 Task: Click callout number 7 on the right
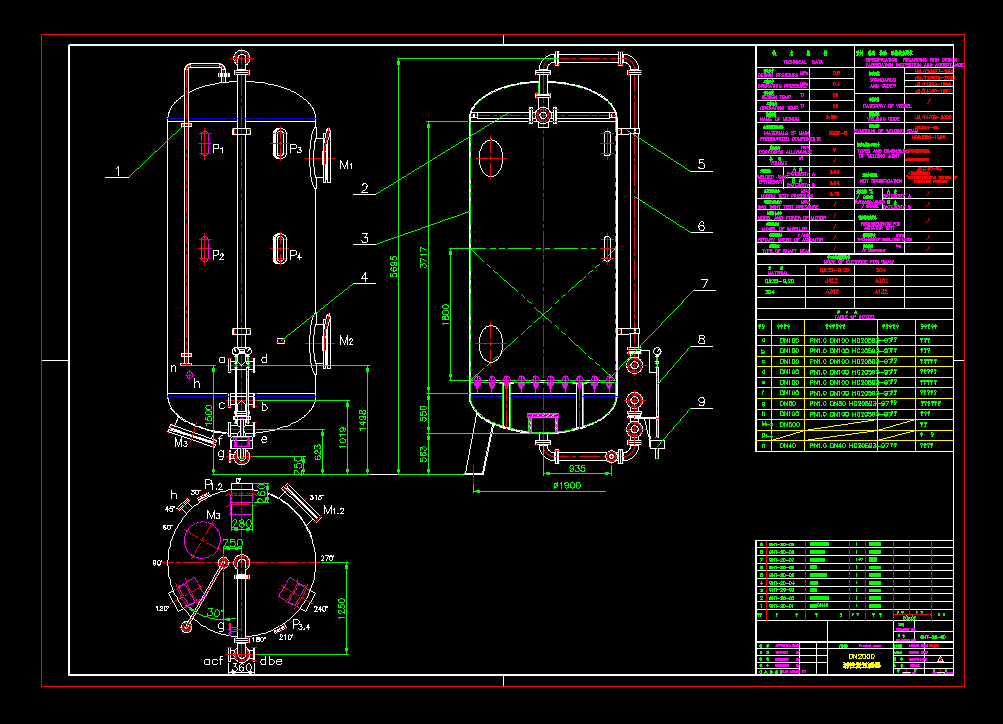click(704, 283)
